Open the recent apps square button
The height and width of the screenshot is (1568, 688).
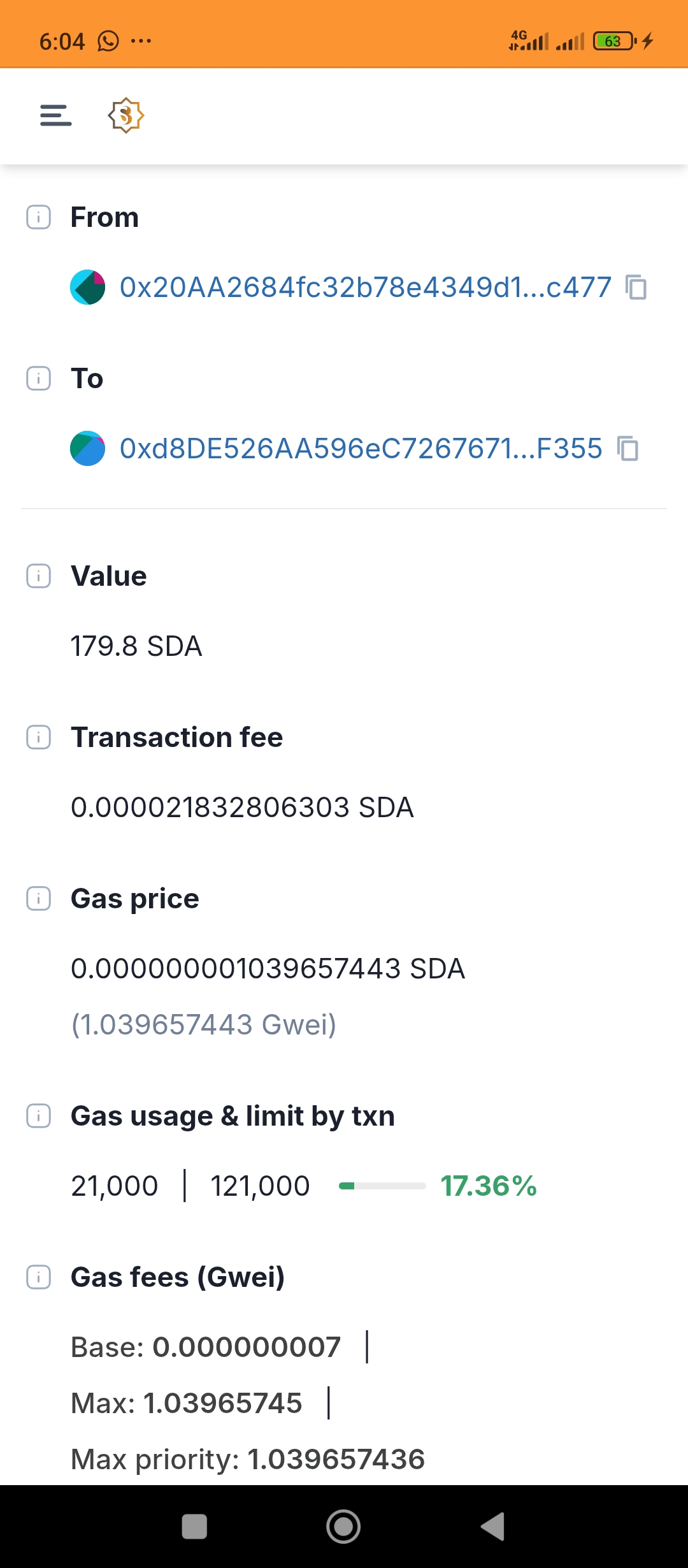pyautogui.click(x=194, y=1527)
